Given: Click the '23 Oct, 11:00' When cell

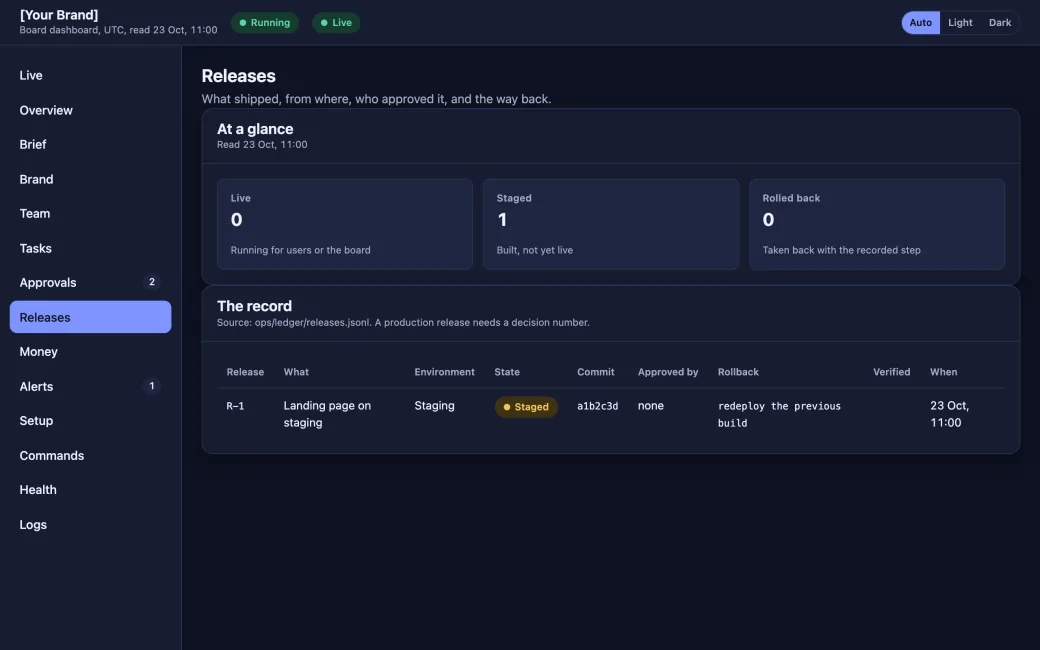Looking at the screenshot, I should (950, 414).
